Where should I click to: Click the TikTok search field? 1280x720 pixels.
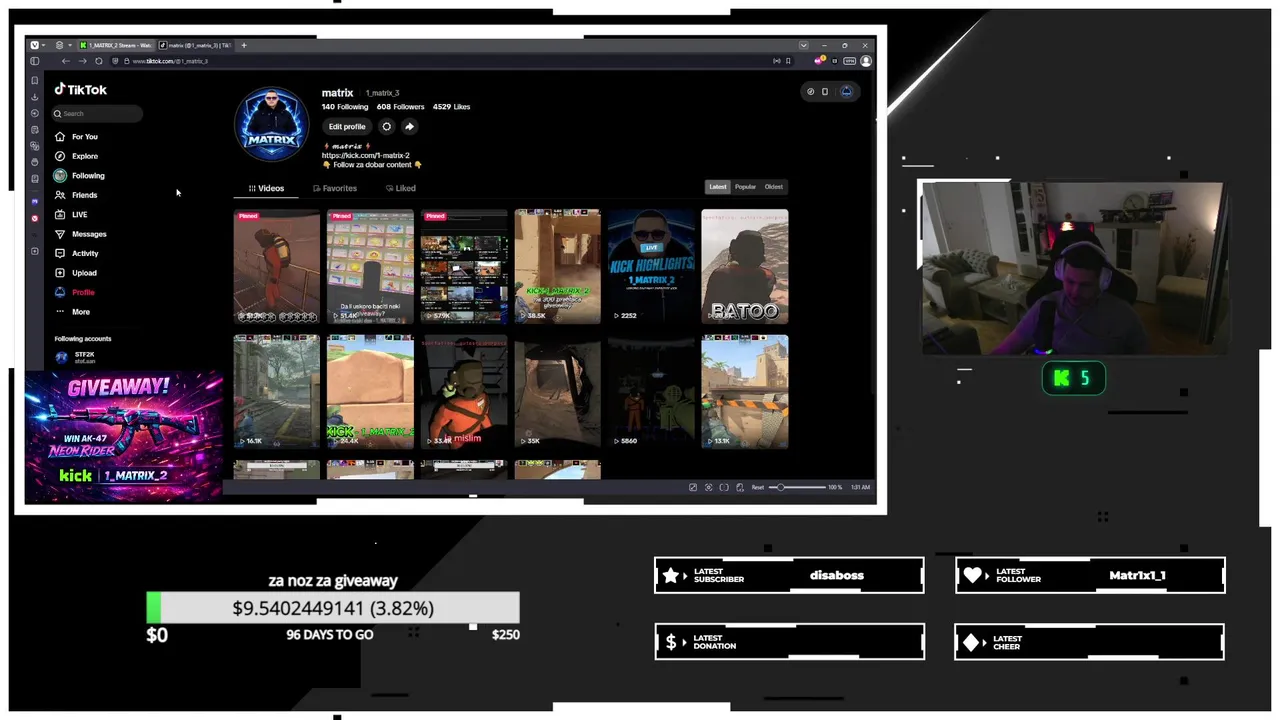(97, 114)
